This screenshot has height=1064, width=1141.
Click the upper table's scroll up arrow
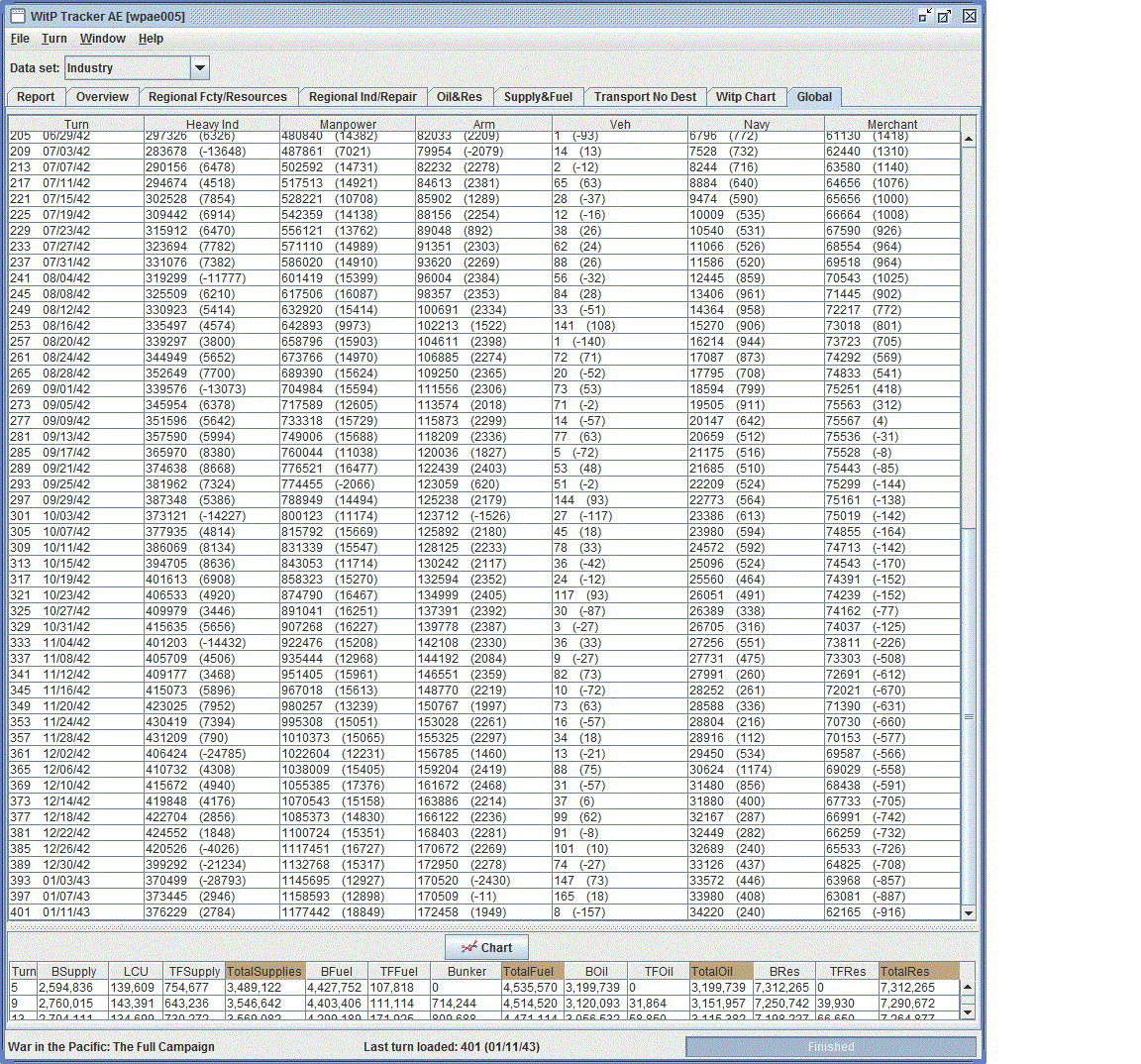click(969, 139)
